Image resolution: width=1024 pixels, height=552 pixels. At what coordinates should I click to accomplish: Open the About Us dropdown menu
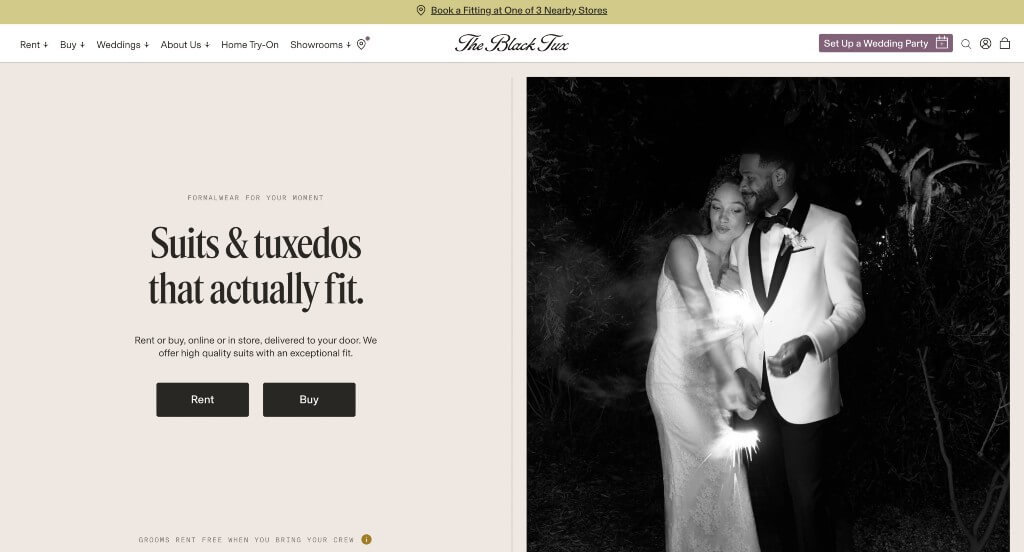coord(185,45)
